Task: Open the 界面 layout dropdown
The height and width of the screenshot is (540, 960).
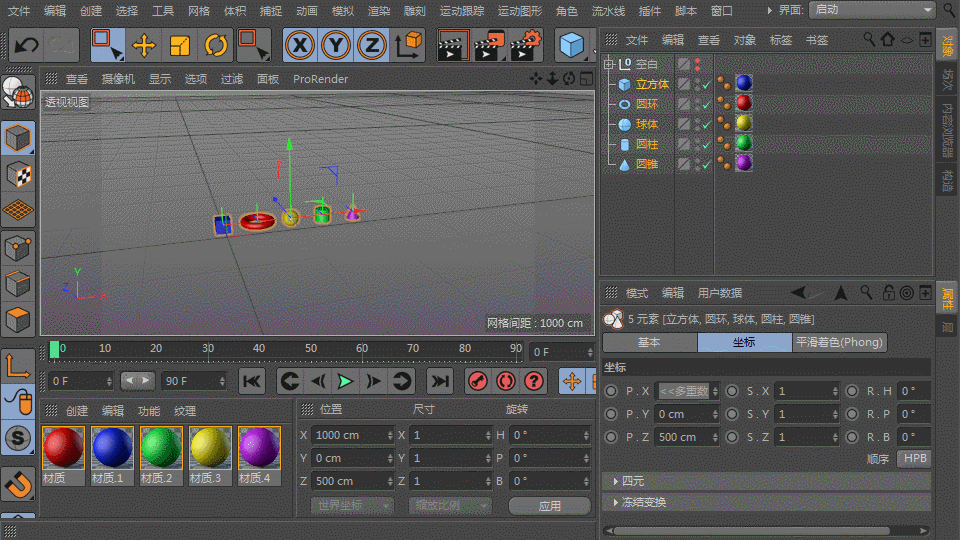Action: click(x=872, y=10)
